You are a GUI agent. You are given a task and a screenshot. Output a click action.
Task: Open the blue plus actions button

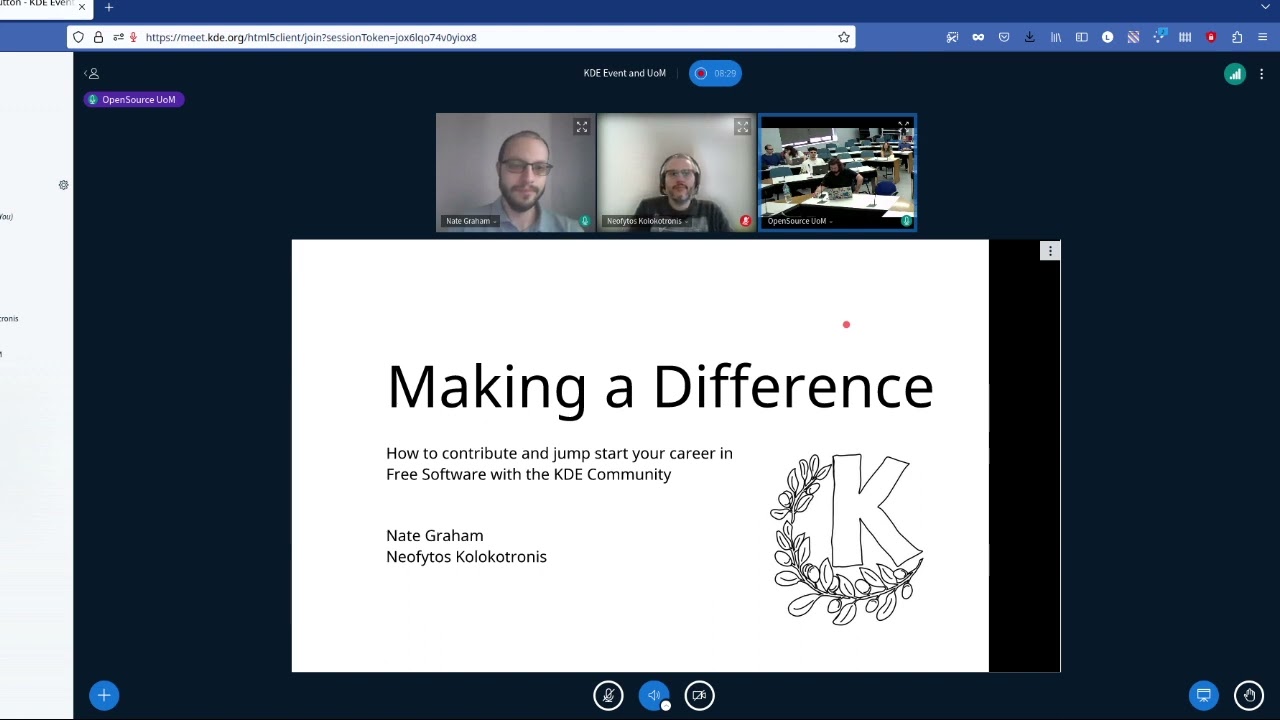pos(104,695)
